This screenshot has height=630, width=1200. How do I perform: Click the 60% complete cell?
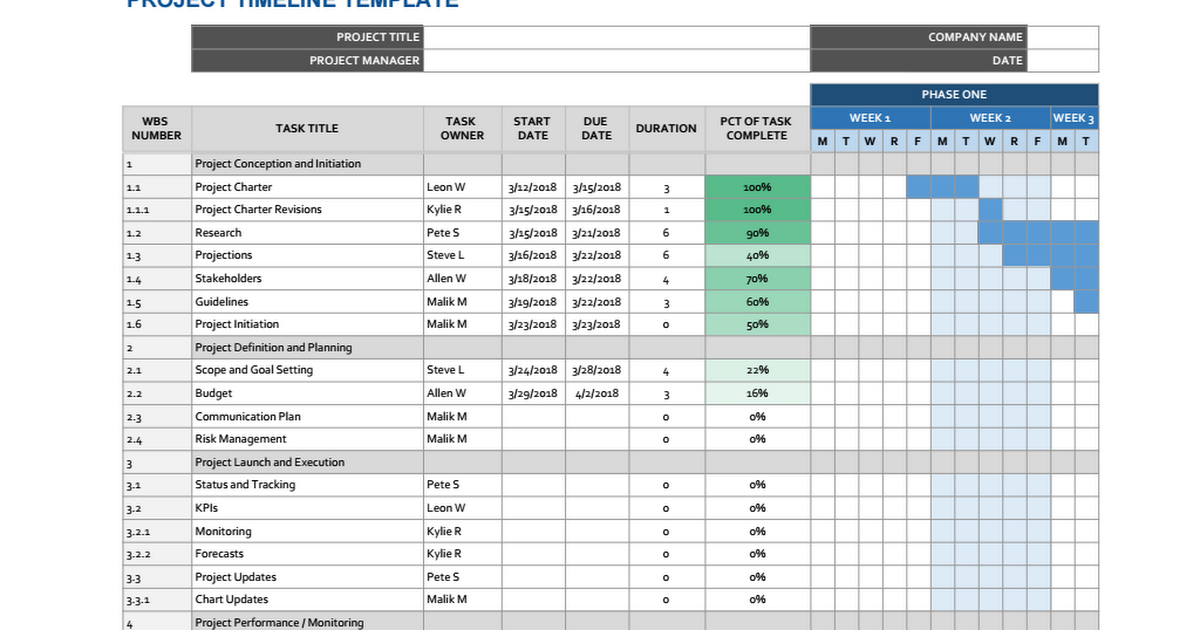pyautogui.click(x=757, y=302)
